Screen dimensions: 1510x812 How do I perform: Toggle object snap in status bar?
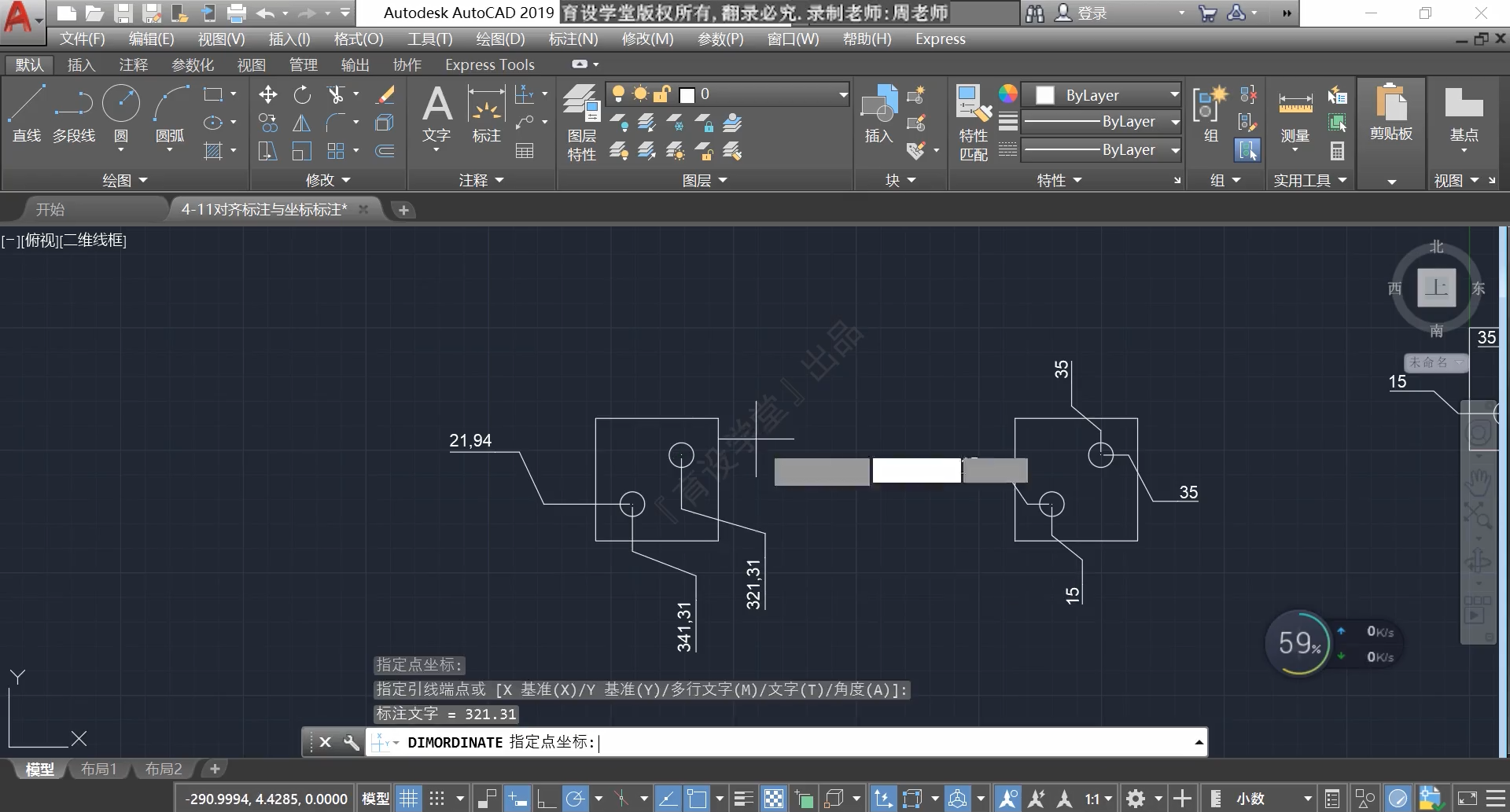point(697,799)
